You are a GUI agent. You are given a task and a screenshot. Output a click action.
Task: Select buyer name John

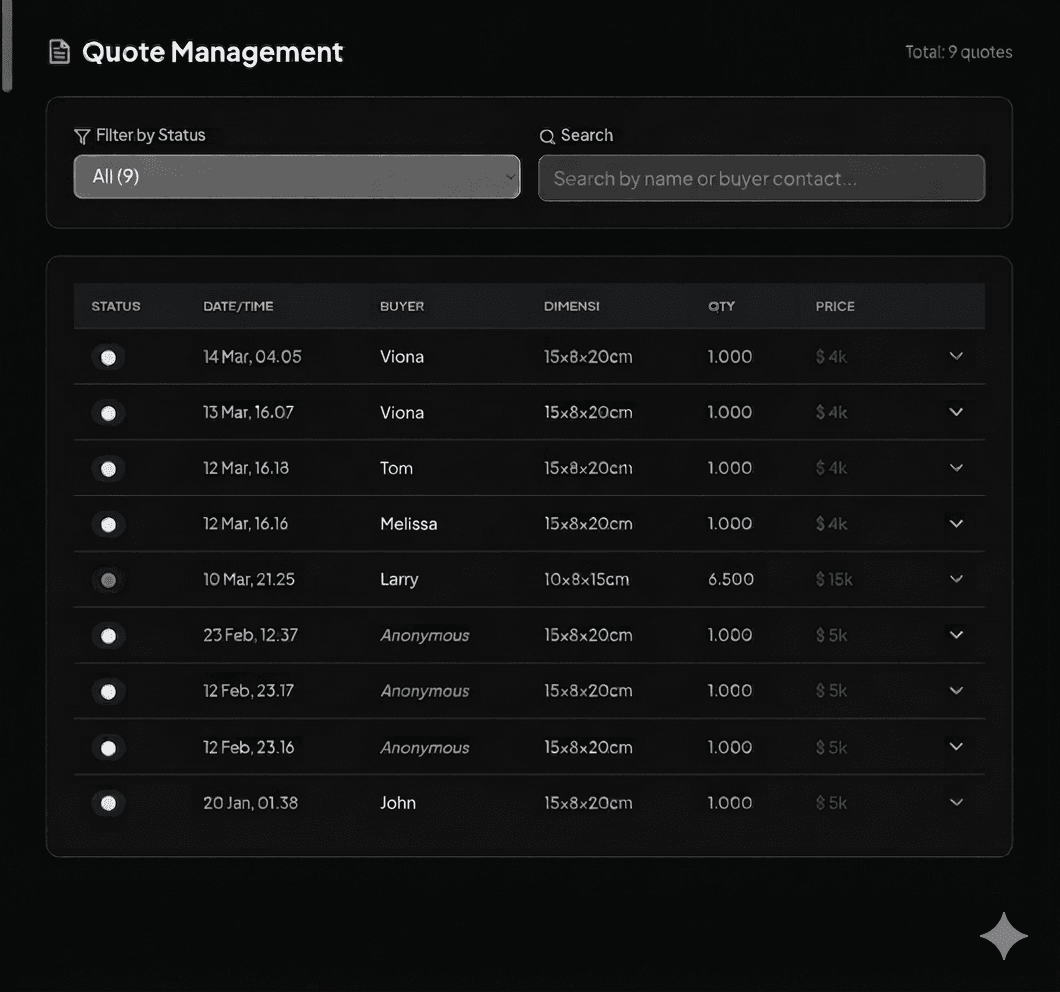[x=398, y=803]
